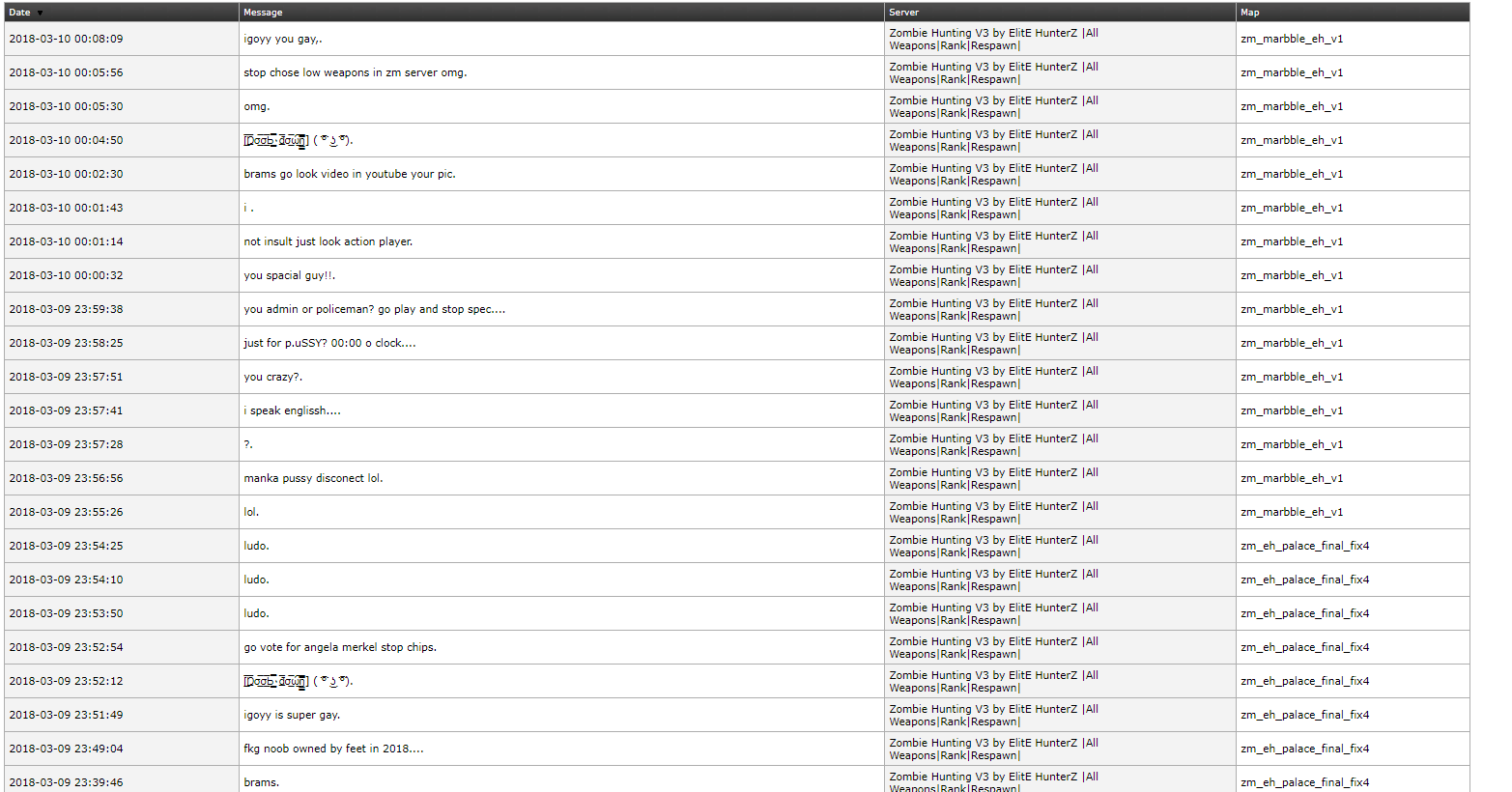Screen dimensions: 1512x792
Task: Click the sort arrow beside Date header
Action: click(40, 14)
